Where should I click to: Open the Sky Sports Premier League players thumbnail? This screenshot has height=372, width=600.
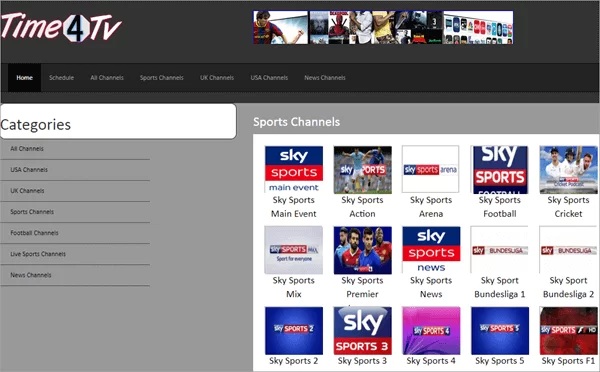pos(362,250)
